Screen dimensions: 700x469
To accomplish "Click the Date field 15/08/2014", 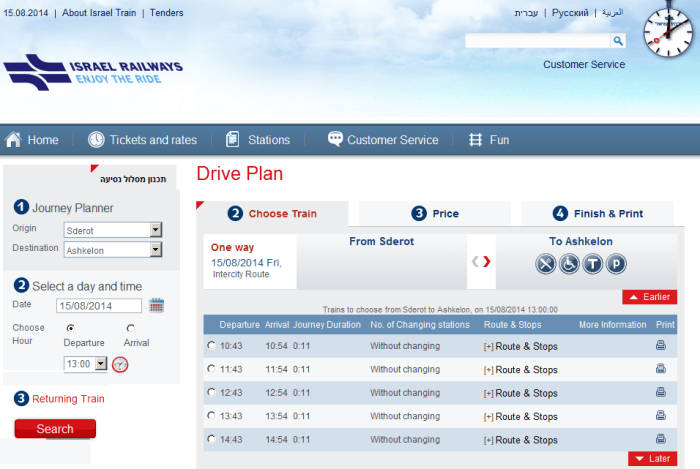I will coord(99,306).
